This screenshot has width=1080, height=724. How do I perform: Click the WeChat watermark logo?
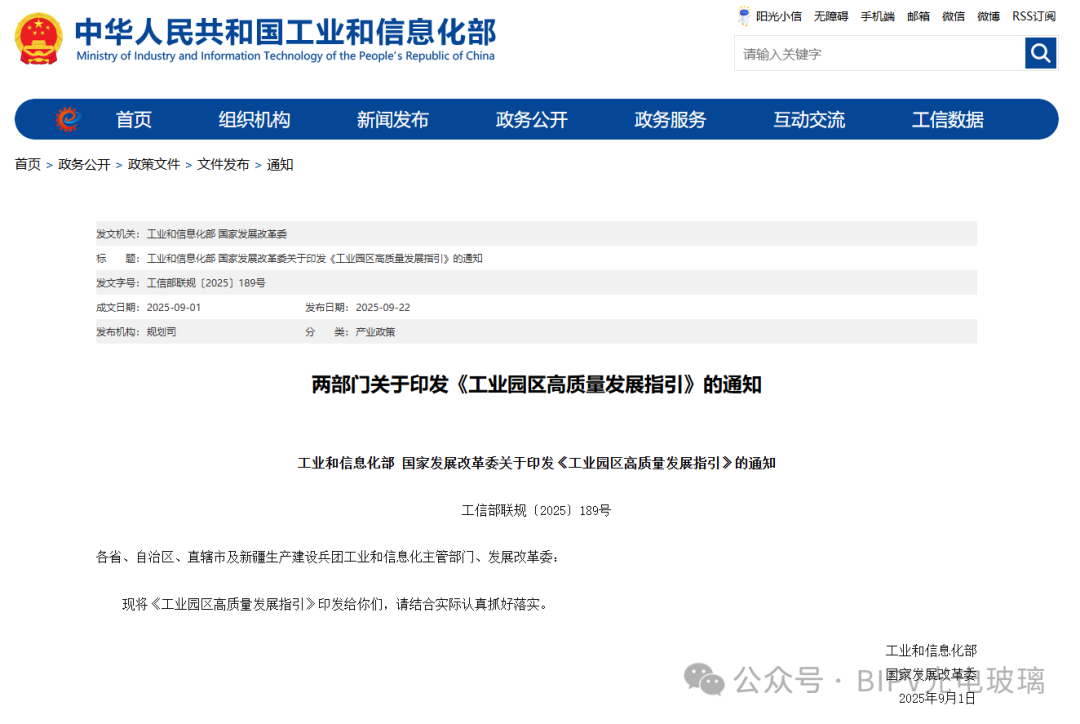click(x=705, y=679)
